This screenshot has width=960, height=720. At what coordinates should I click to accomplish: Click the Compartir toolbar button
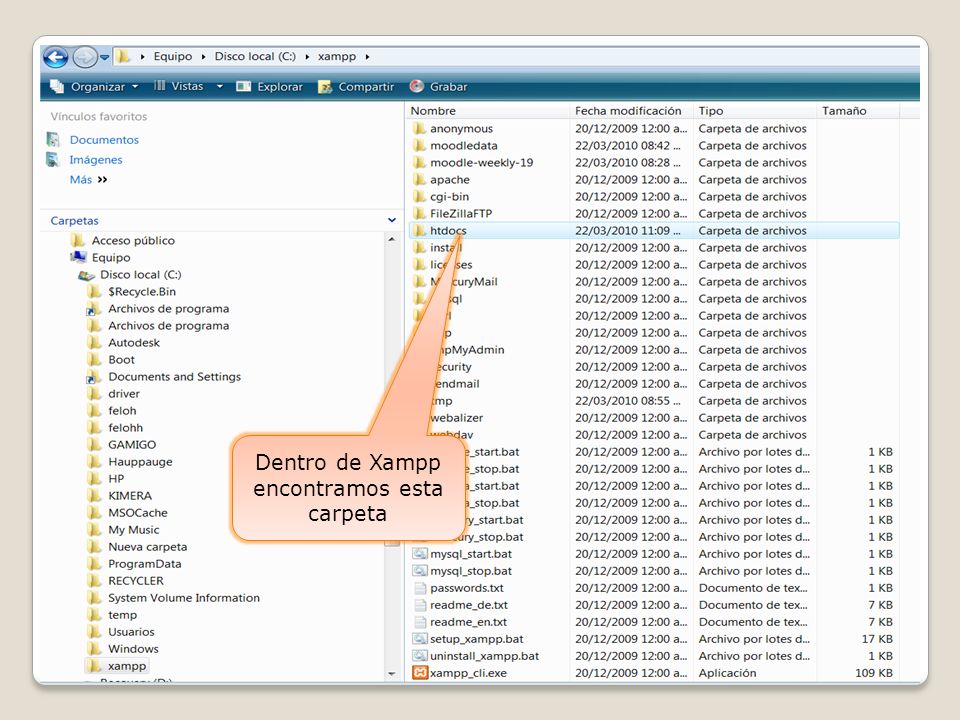click(x=356, y=86)
